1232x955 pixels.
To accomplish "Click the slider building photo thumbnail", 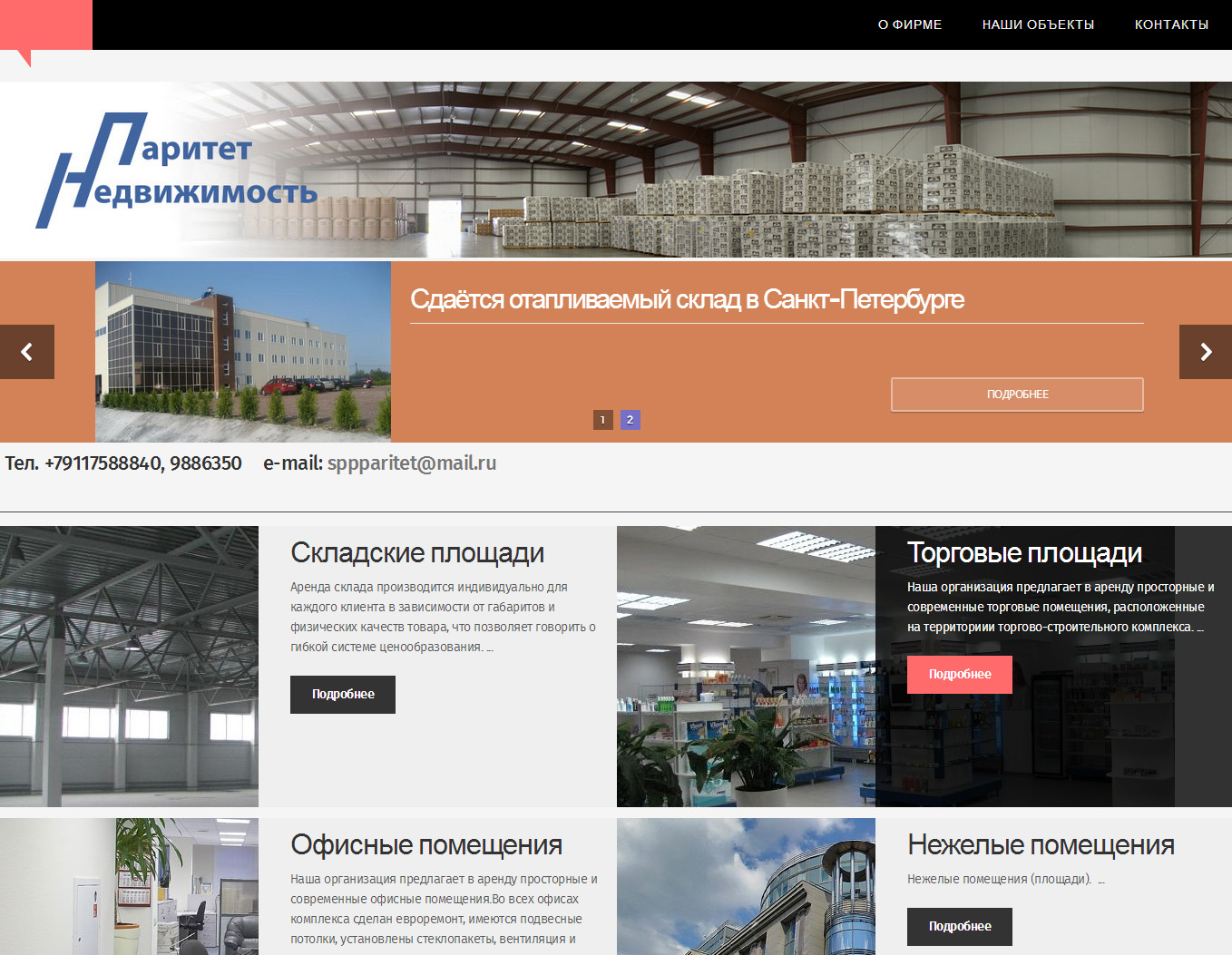I will point(243,352).
